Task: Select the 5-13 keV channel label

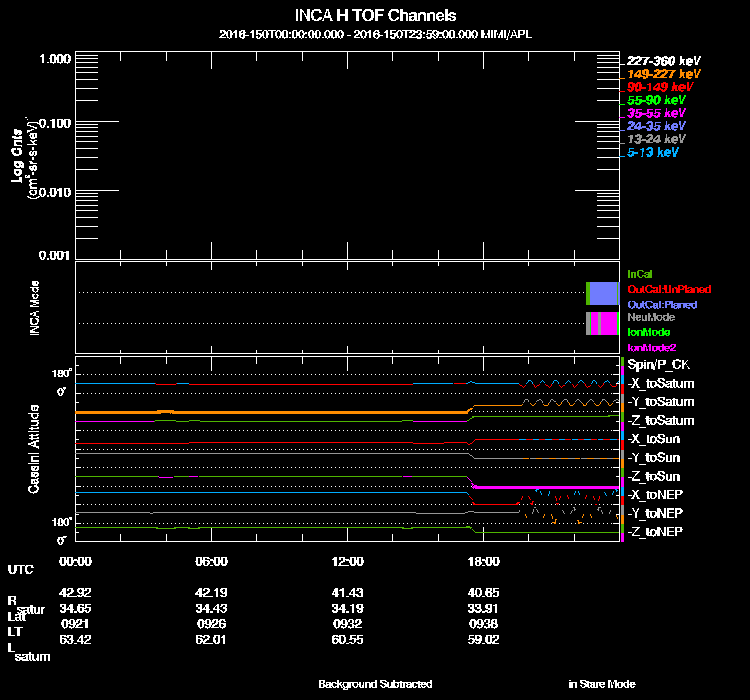Action: [x=652, y=152]
